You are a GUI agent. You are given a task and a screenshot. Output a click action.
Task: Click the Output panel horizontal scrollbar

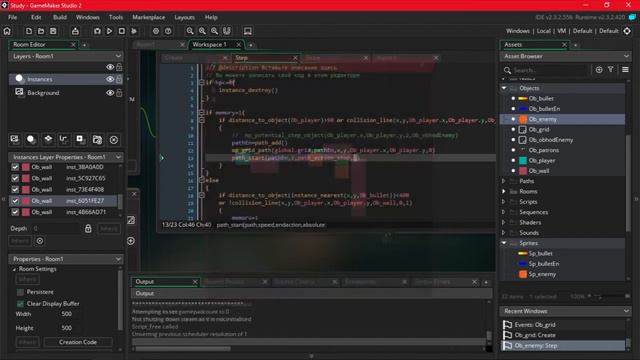pos(183,349)
